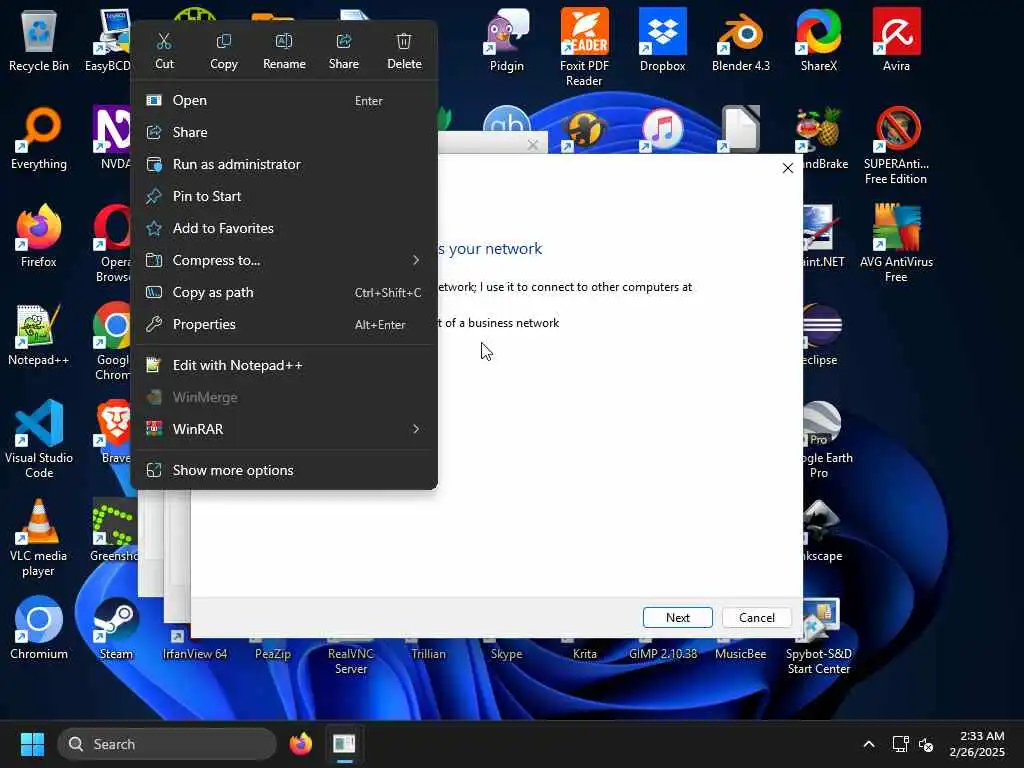This screenshot has height=768, width=1024.
Task: Select Open from the context menu
Action: 284,101
